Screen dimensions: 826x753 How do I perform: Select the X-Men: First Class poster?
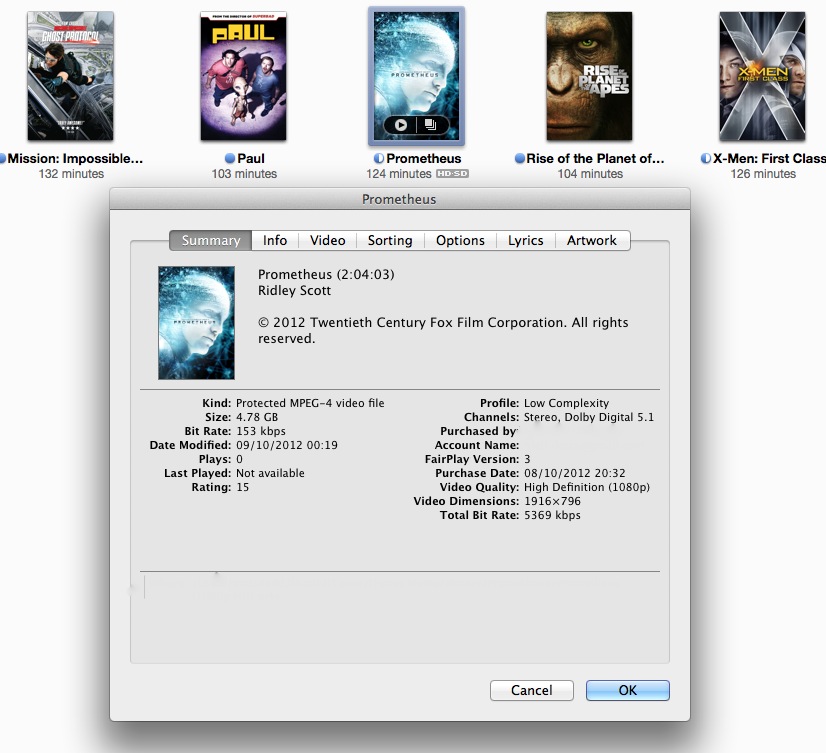pos(762,76)
